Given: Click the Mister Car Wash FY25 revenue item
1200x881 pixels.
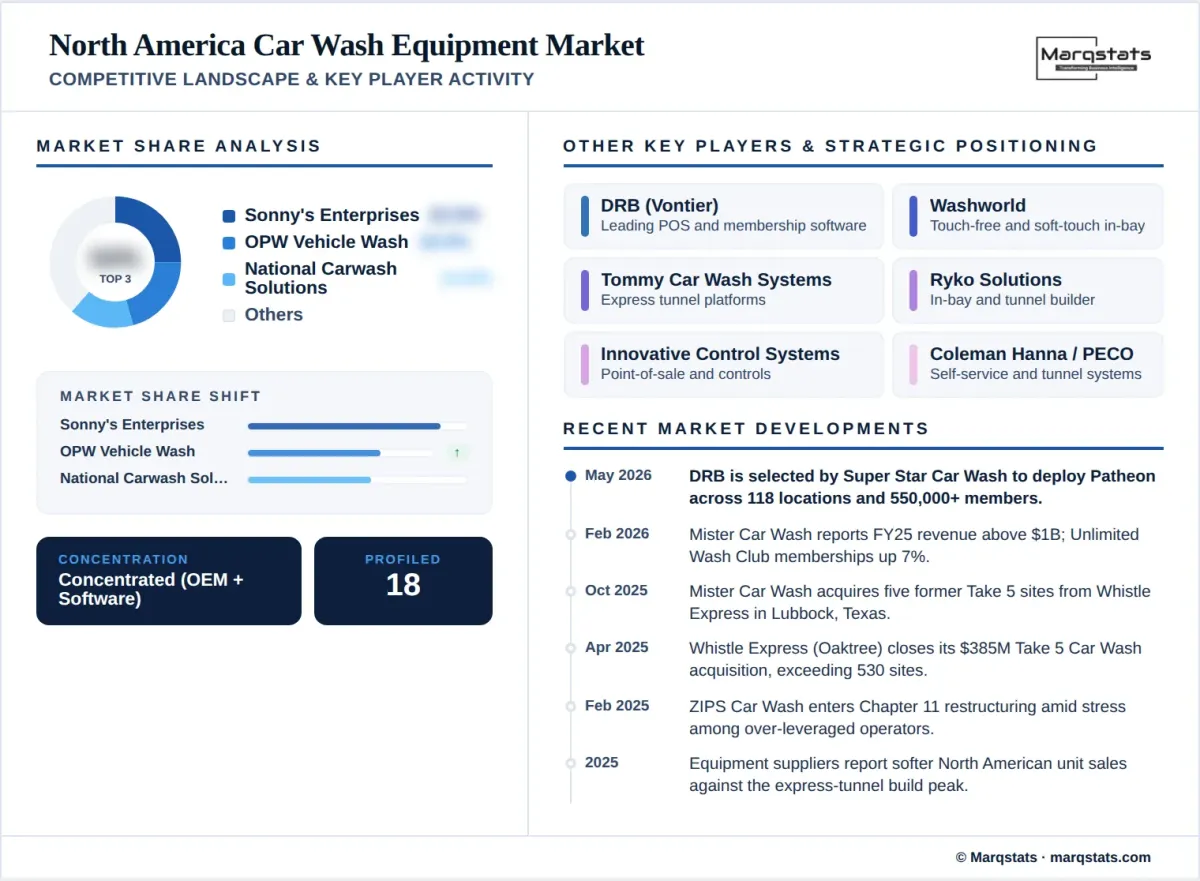Looking at the screenshot, I should click(x=914, y=545).
